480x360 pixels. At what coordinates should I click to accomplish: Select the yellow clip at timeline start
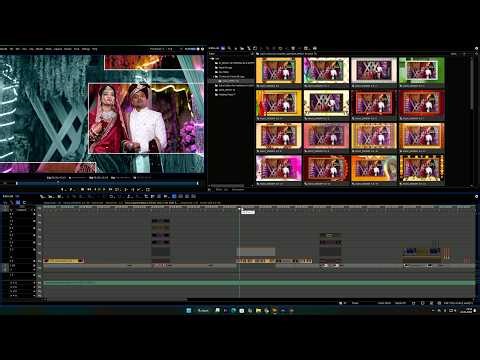coord(63,261)
